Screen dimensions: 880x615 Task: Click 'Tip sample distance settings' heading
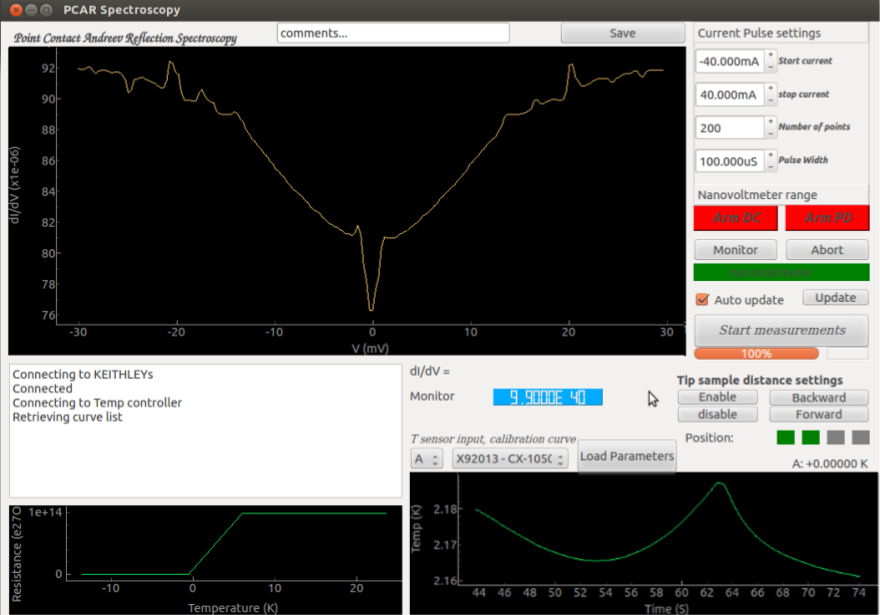pyautogui.click(x=760, y=380)
